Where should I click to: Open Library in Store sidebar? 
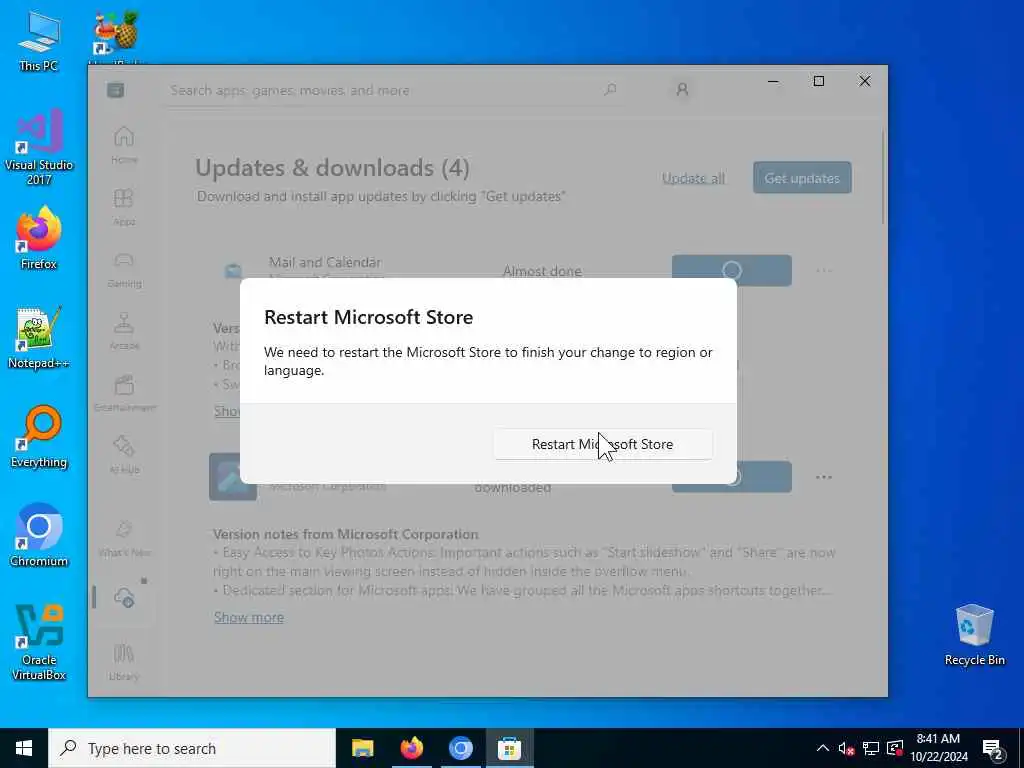tap(124, 662)
